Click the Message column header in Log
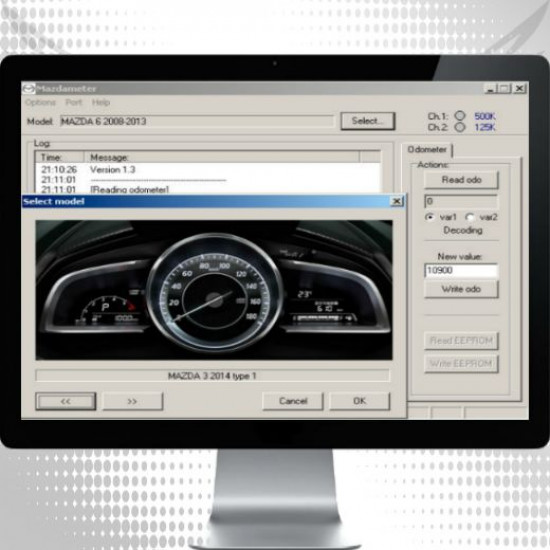Screen dimensions: 550x550 coord(222,157)
